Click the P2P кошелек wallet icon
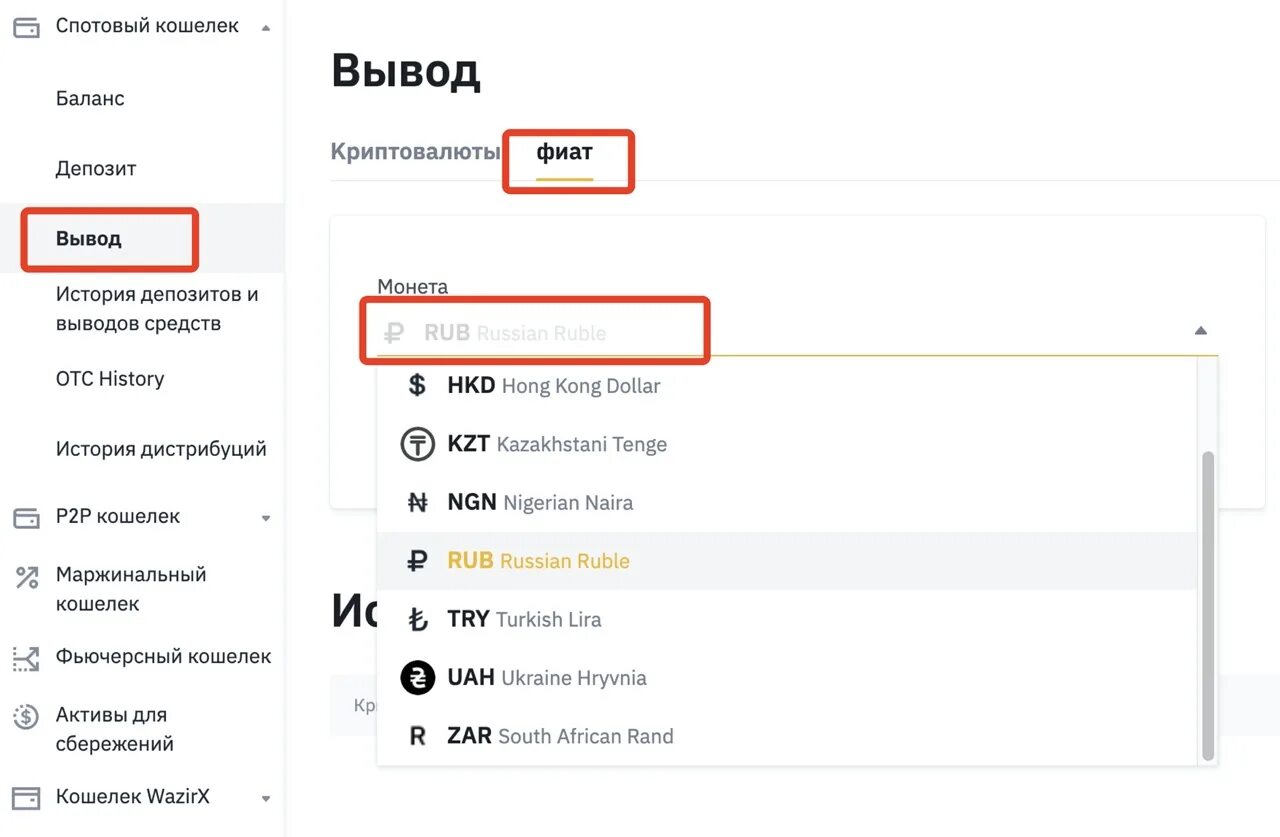This screenshot has height=837, width=1280. click(26, 518)
